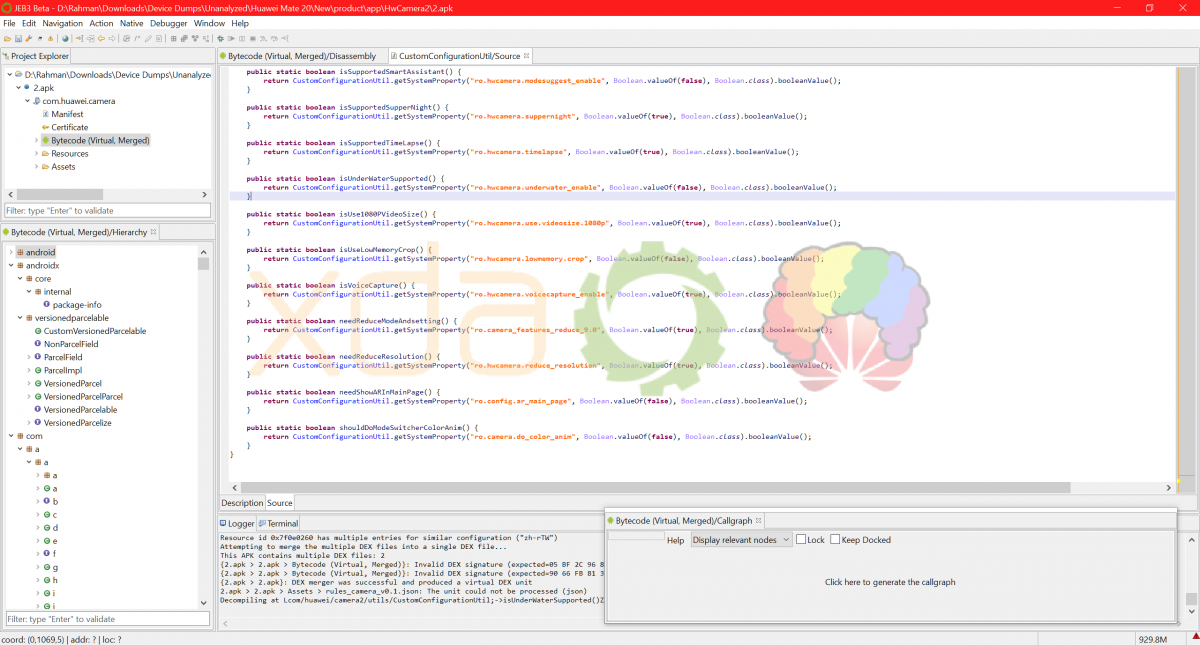Expand the android package node

(x=10, y=252)
